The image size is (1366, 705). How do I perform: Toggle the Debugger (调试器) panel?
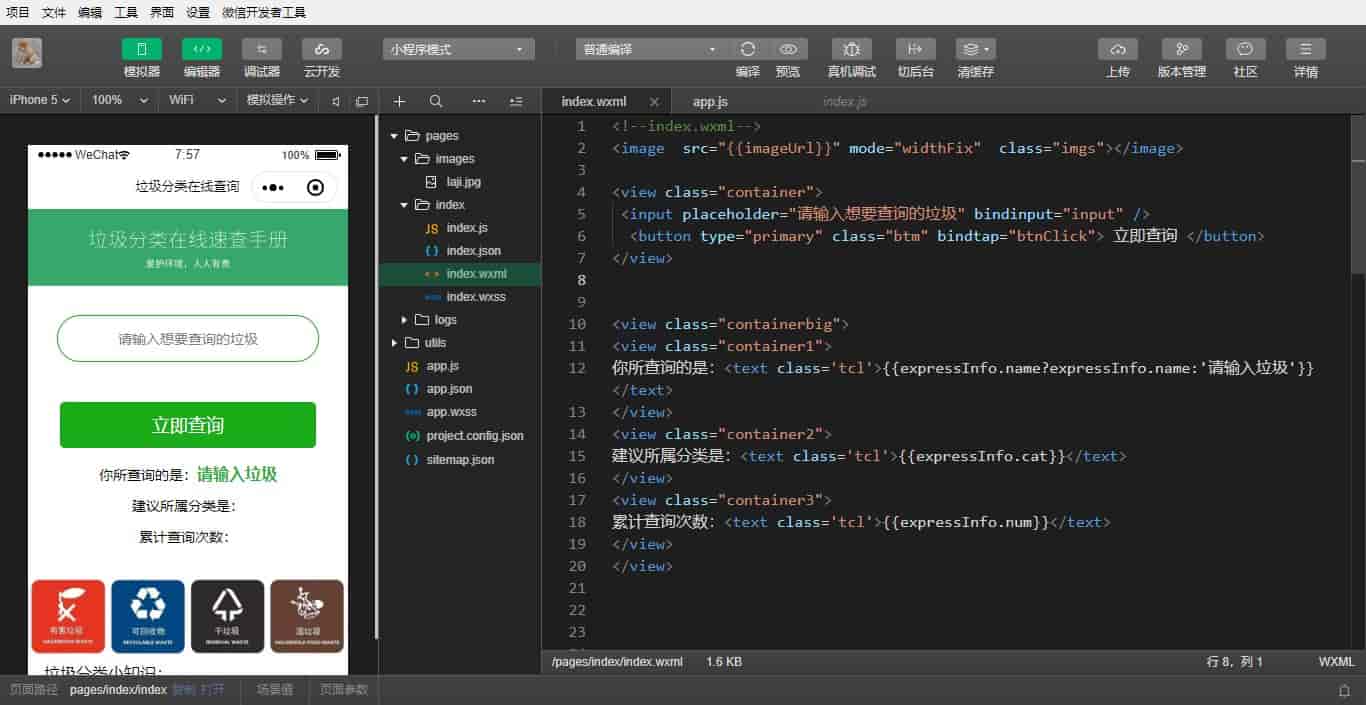tap(261, 49)
